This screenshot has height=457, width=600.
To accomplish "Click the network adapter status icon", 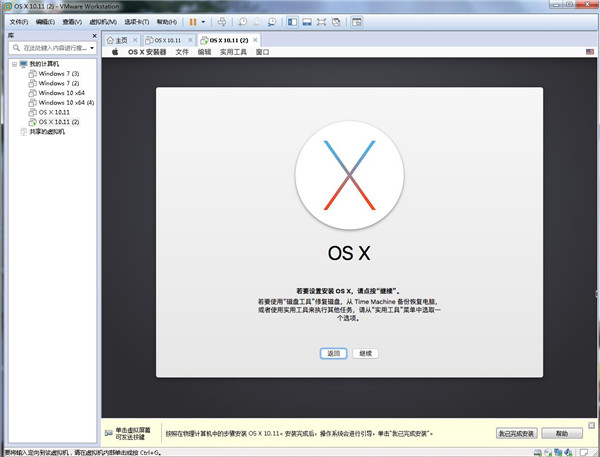I will coord(558,453).
